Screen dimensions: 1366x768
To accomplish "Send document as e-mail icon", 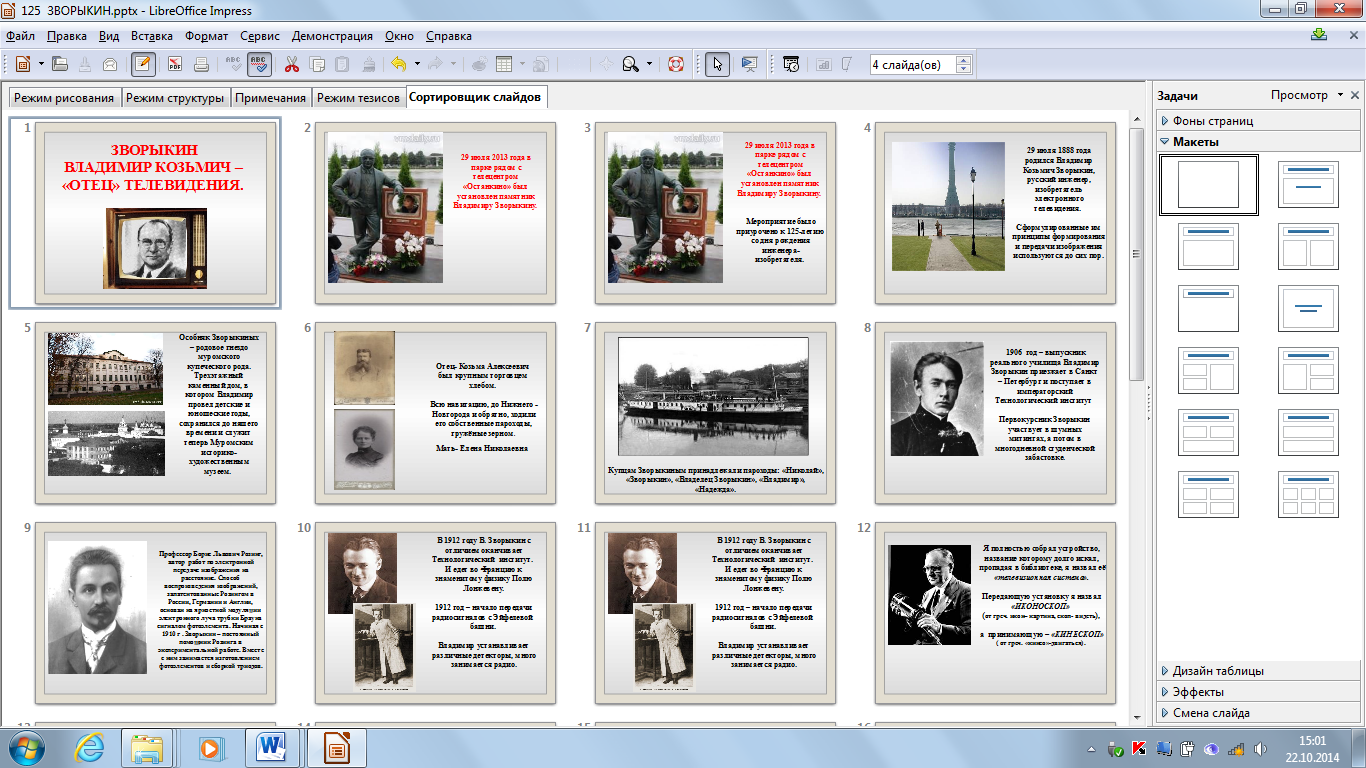I will (x=111, y=63).
